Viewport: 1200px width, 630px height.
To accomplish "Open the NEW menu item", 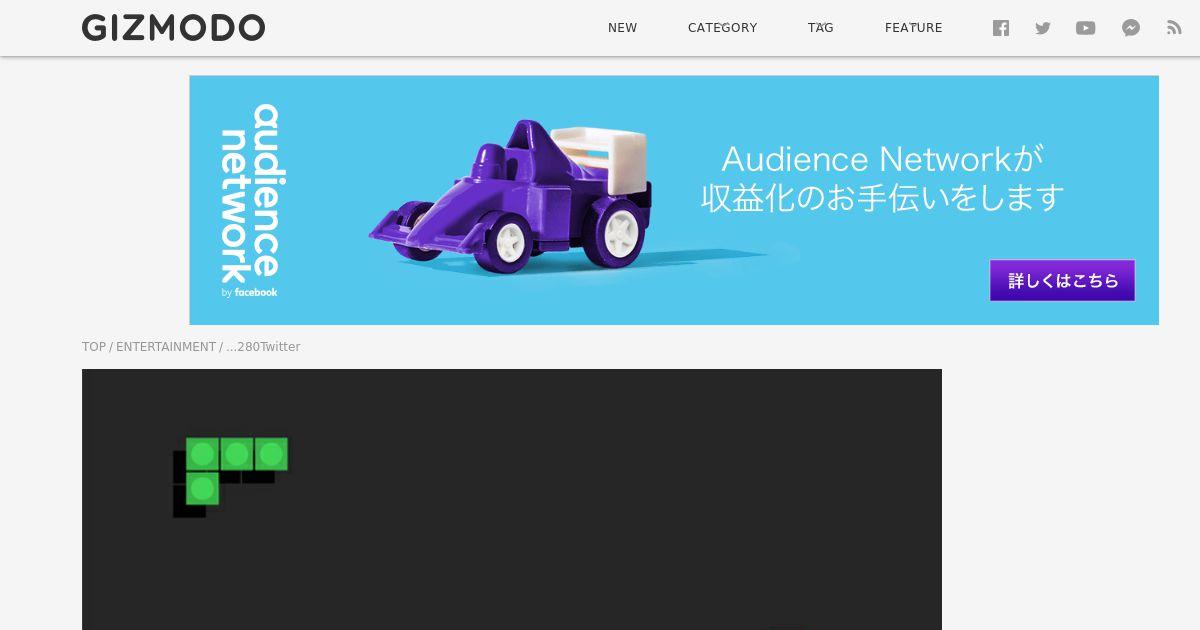I will coord(622,28).
